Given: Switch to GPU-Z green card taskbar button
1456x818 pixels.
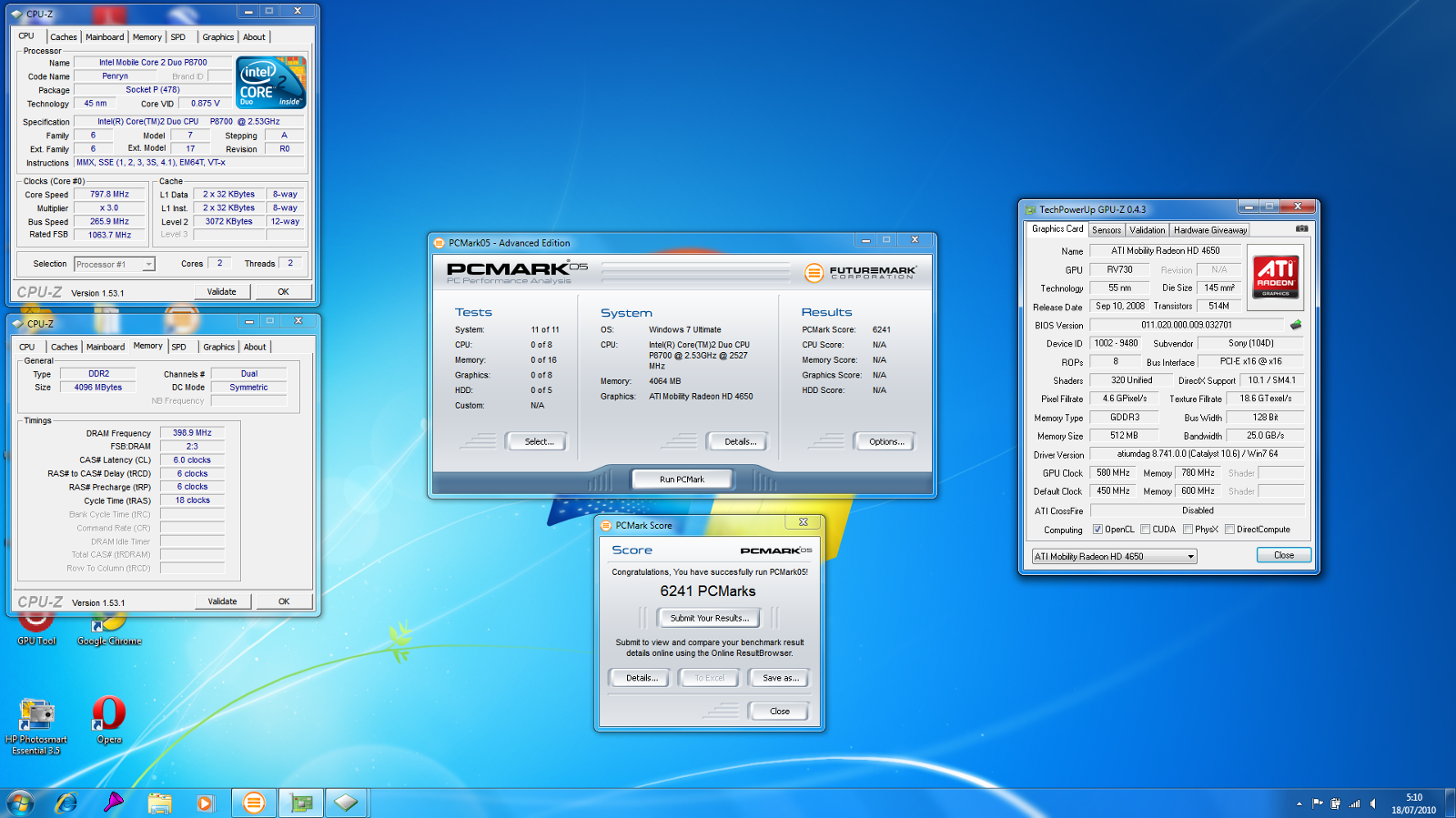Looking at the screenshot, I should [301, 803].
